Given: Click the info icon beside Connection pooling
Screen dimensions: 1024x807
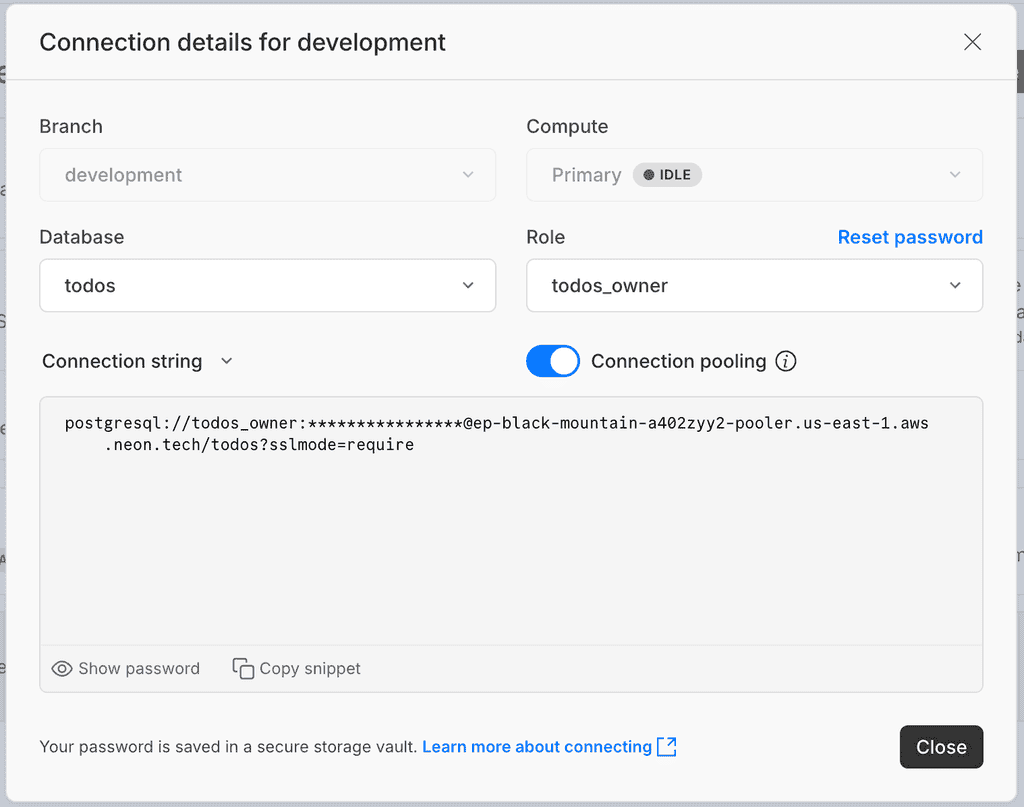Looking at the screenshot, I should point(786,361).
